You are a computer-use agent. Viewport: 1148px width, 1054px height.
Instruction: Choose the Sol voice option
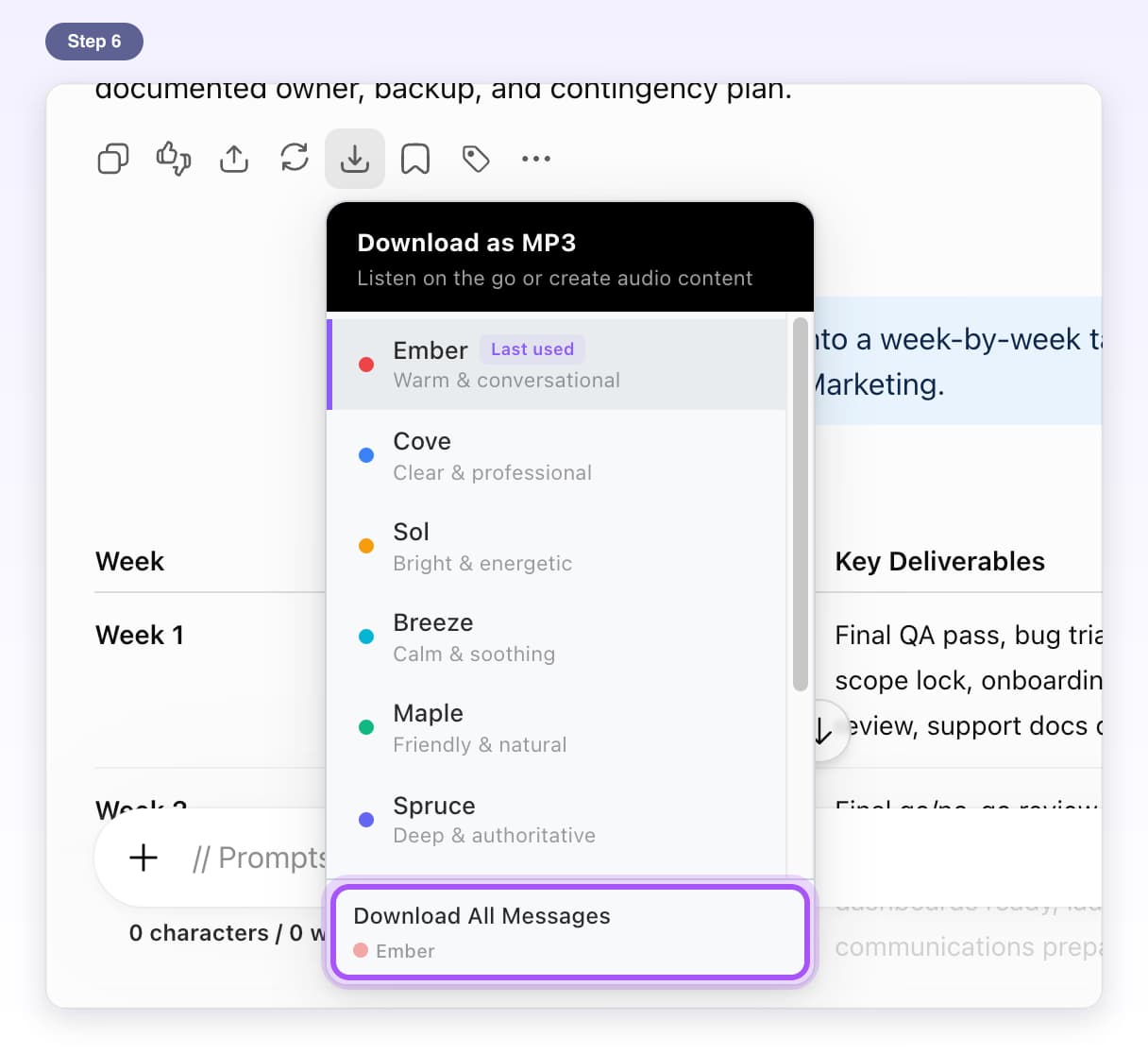point(557,547)
